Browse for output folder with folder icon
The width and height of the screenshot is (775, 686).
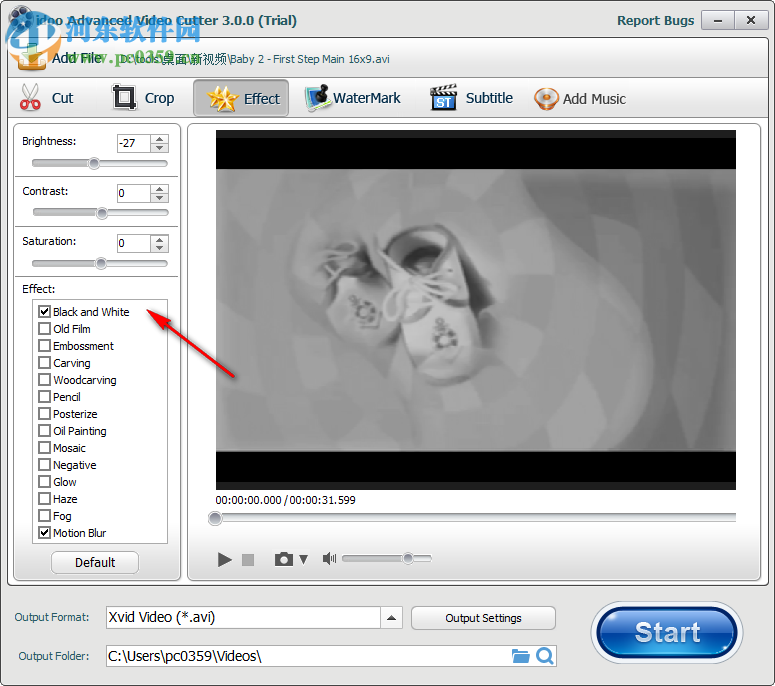click(520, 656)
